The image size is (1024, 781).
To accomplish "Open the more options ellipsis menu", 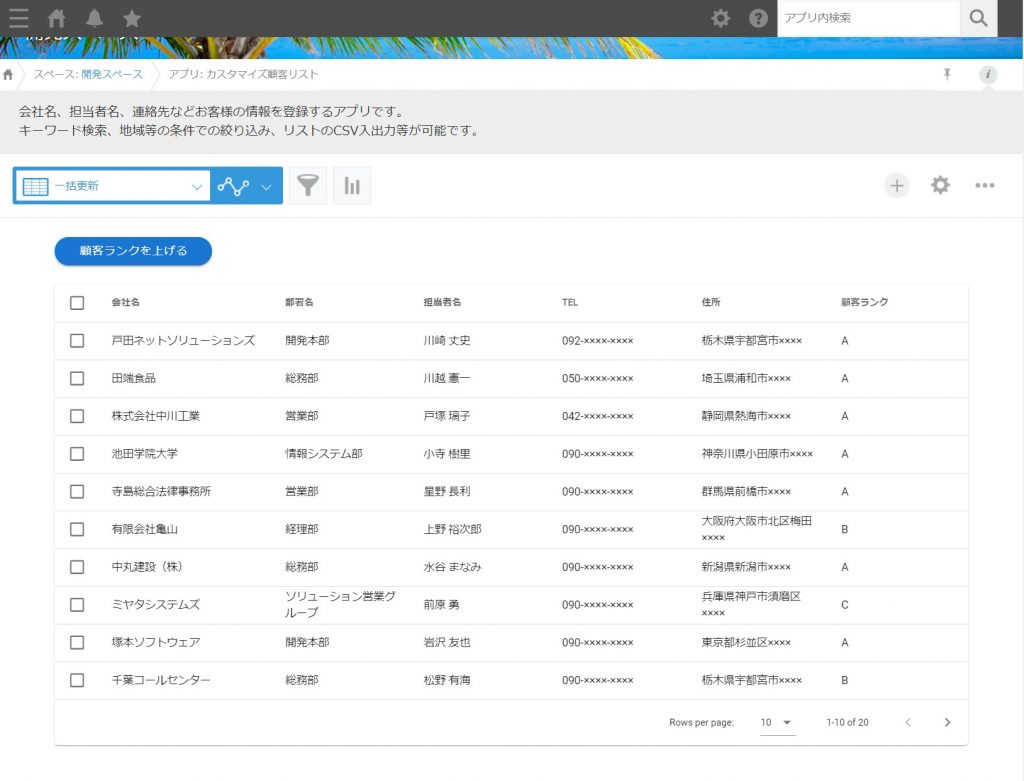I will tap(984, 185).
